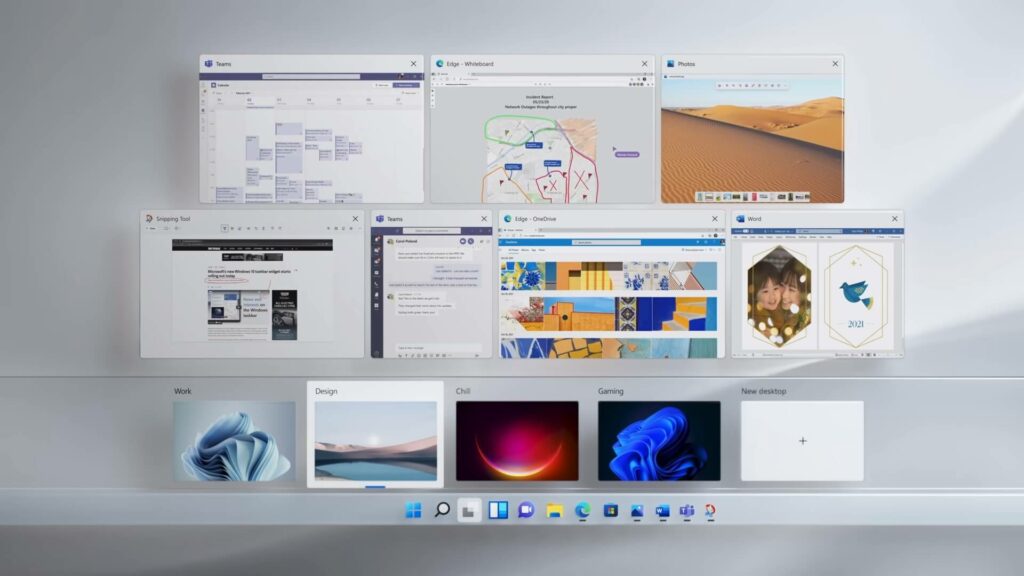Open the Chat icon on the taskbar
The height and width of the screenshot is (576, 1024).
pos(526,511)
